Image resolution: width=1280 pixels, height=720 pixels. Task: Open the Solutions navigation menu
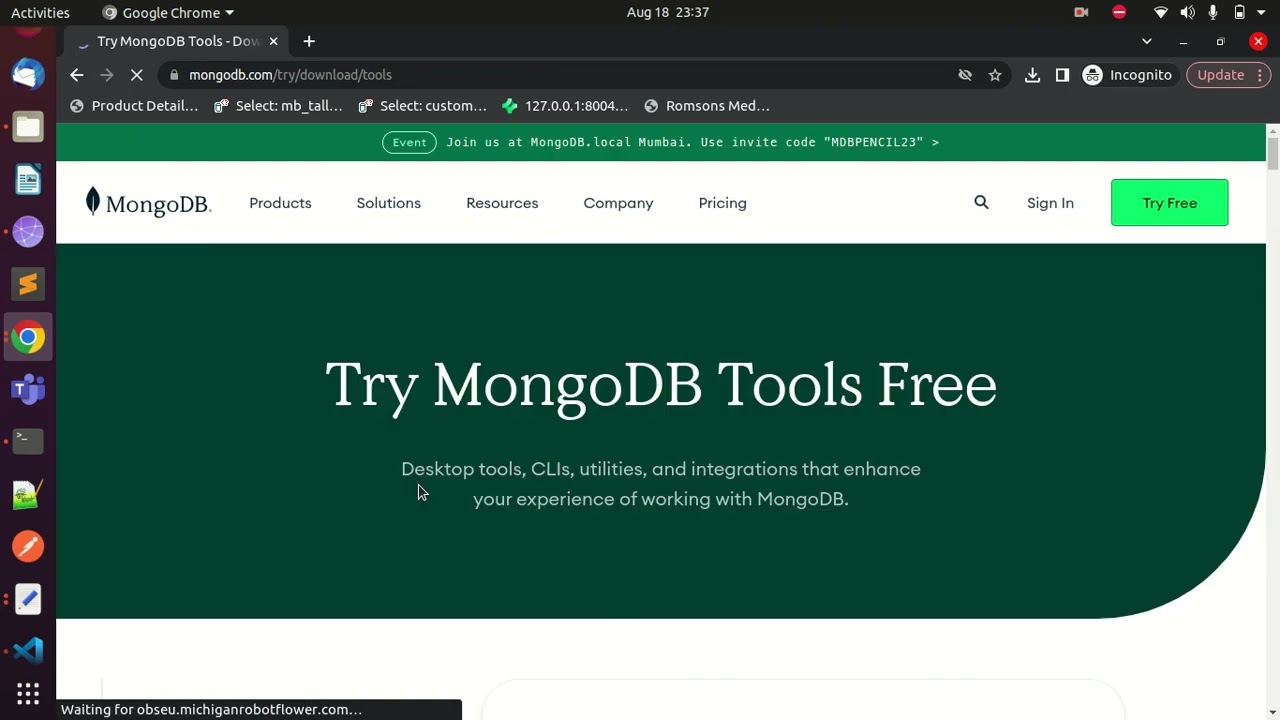(389, 203)
